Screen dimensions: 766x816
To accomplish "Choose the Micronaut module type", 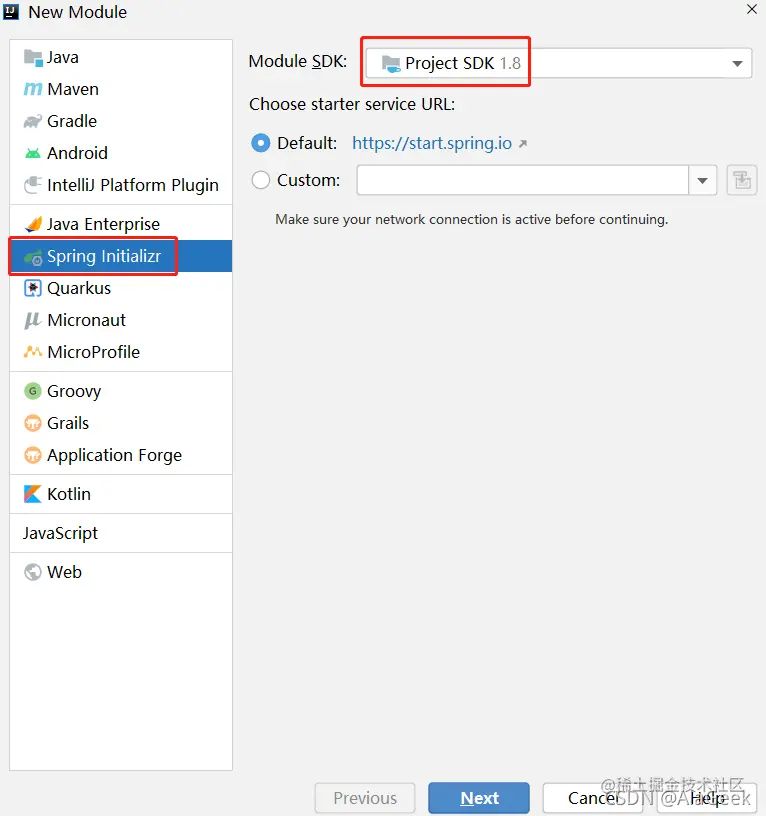I will pyautogui.click(x=121, y=320).
